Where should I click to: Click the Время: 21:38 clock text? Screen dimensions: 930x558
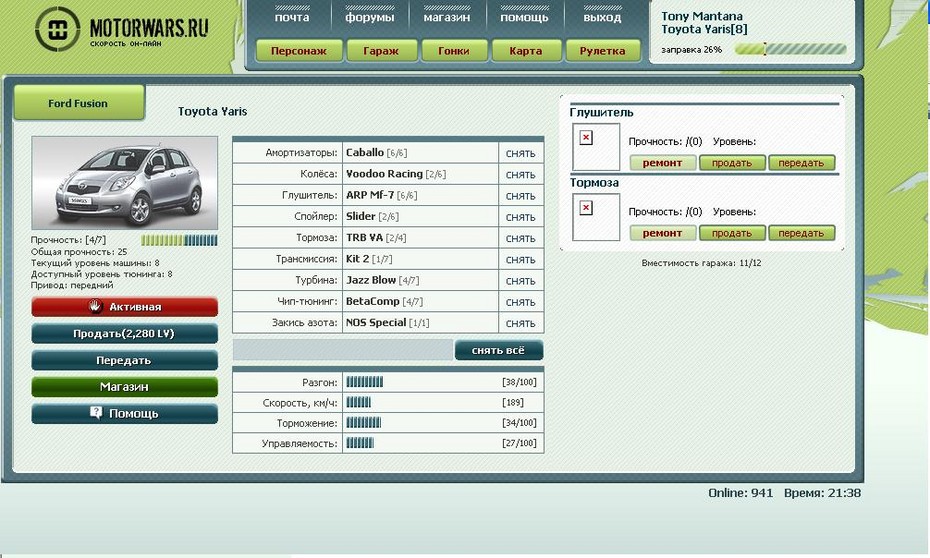click(x=823, y=493)
